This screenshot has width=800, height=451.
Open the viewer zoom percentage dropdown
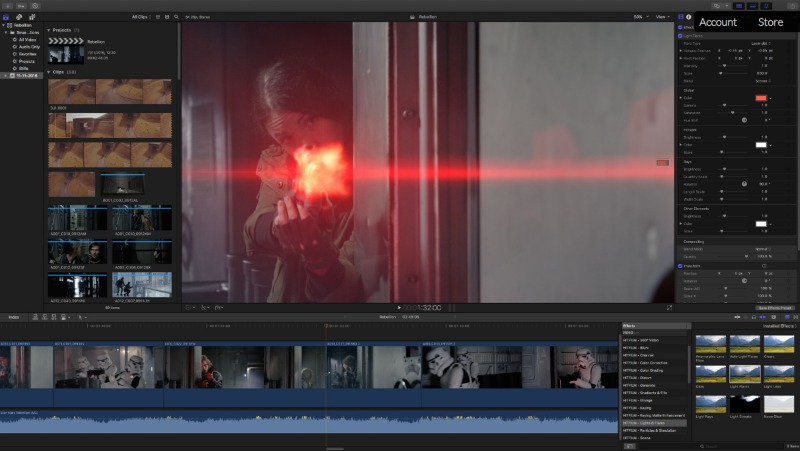pyautogui.click(x=641, y=17)
